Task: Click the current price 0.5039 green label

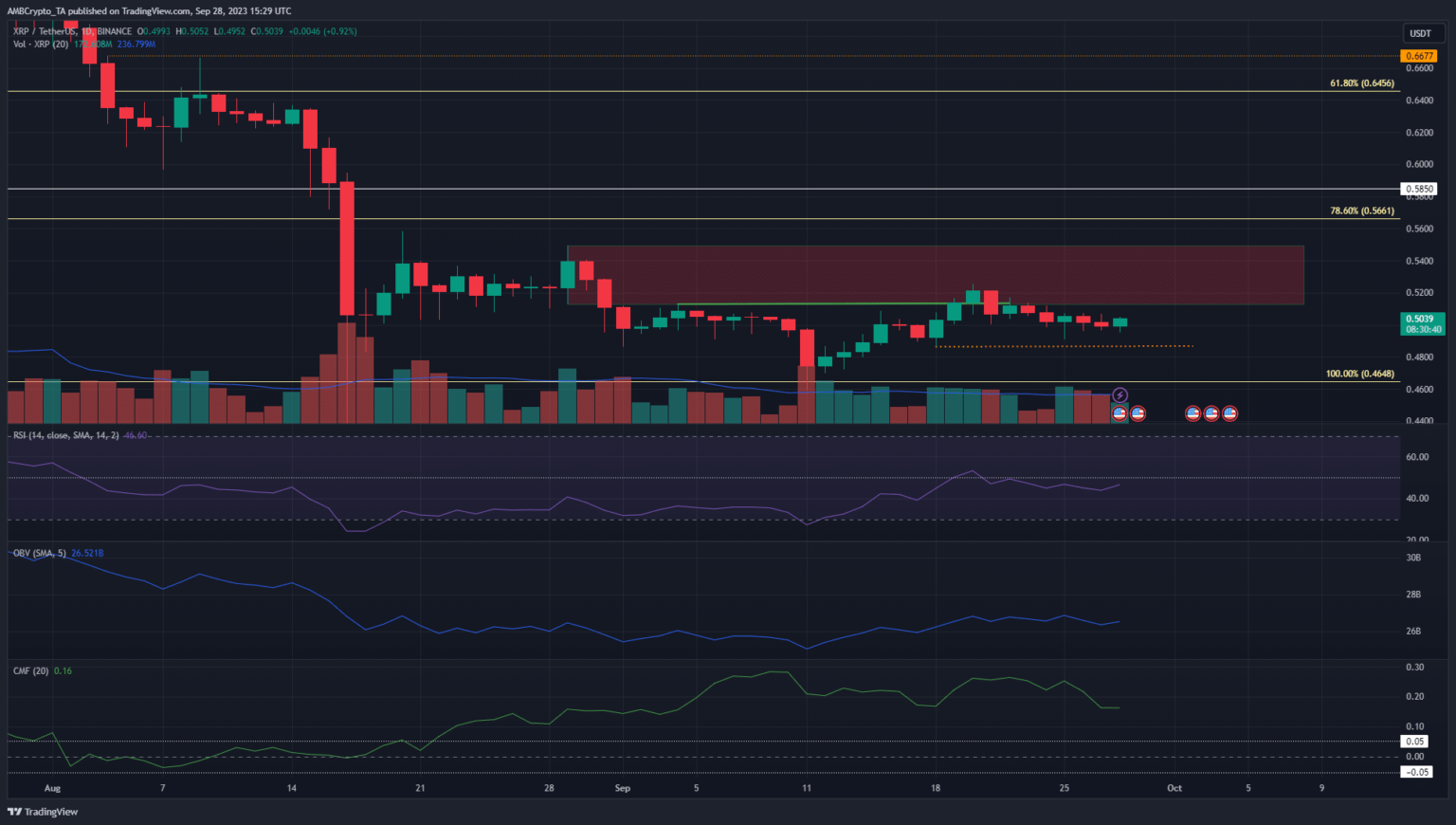Action: [x=1419, y=320]
